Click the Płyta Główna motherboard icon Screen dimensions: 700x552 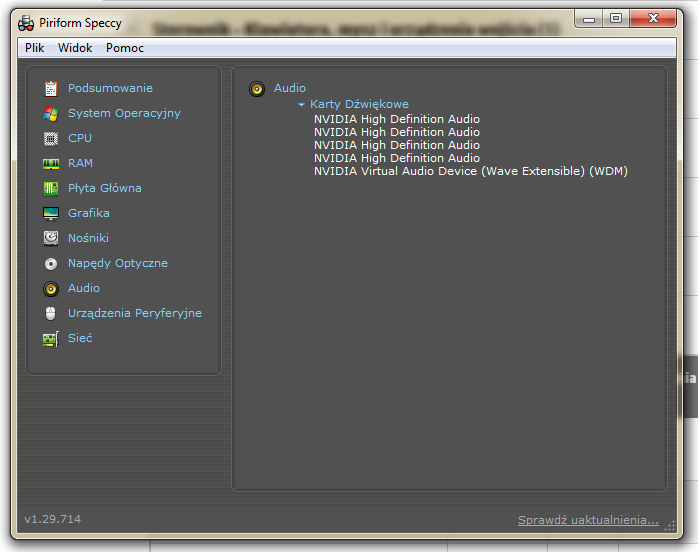pyautogui.click(x=51, y=188)
